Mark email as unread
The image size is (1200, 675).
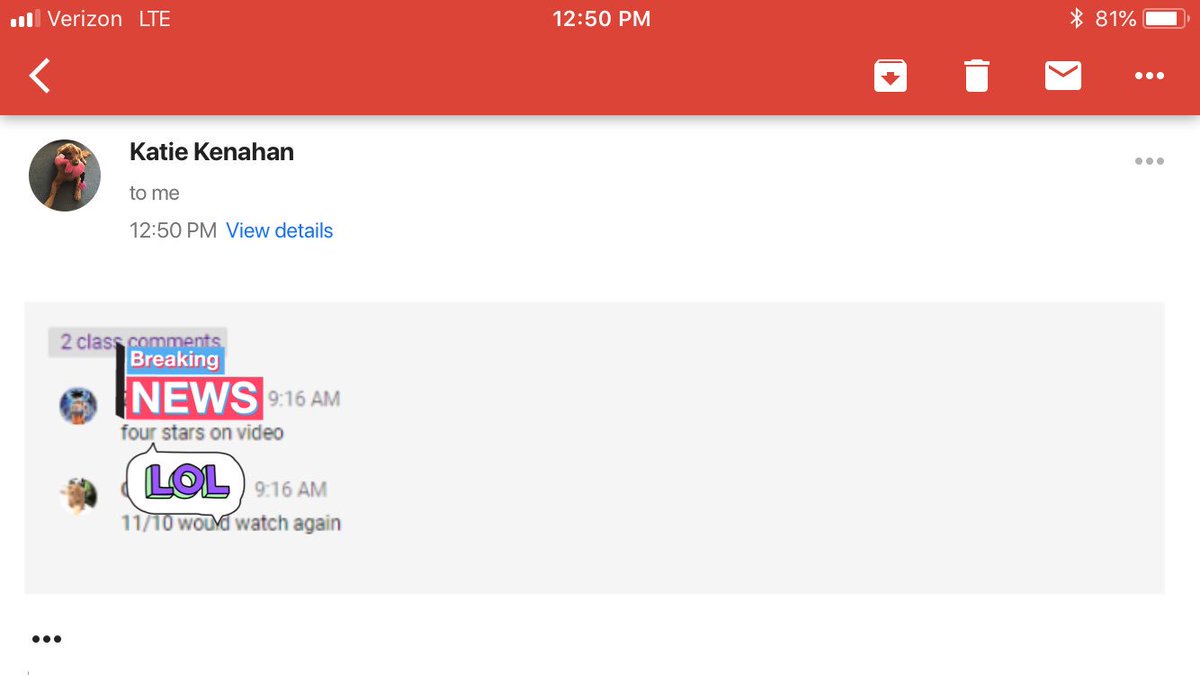[x=1062, y=76]
